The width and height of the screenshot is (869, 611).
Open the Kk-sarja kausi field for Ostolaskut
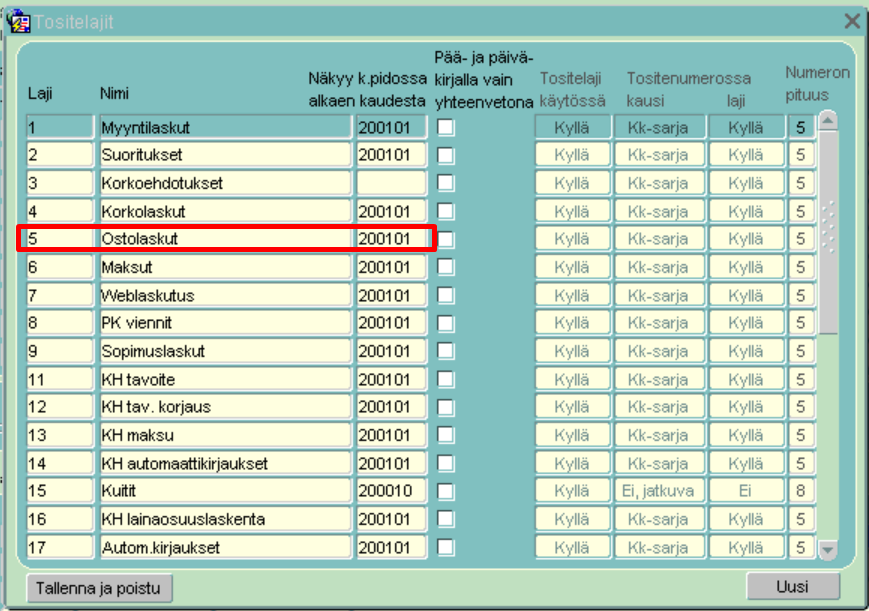(x=659, y=239)
